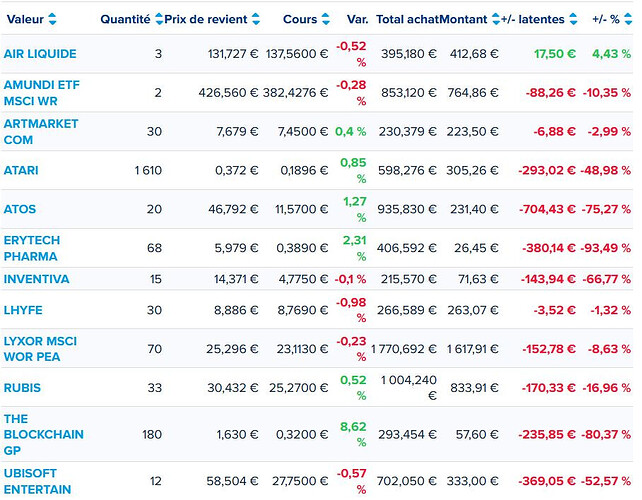Select Blockchain GP variation 8,62 %
The width and height of the screenshot is (642, 500).
pyautogui.click(x=353, y=434)
